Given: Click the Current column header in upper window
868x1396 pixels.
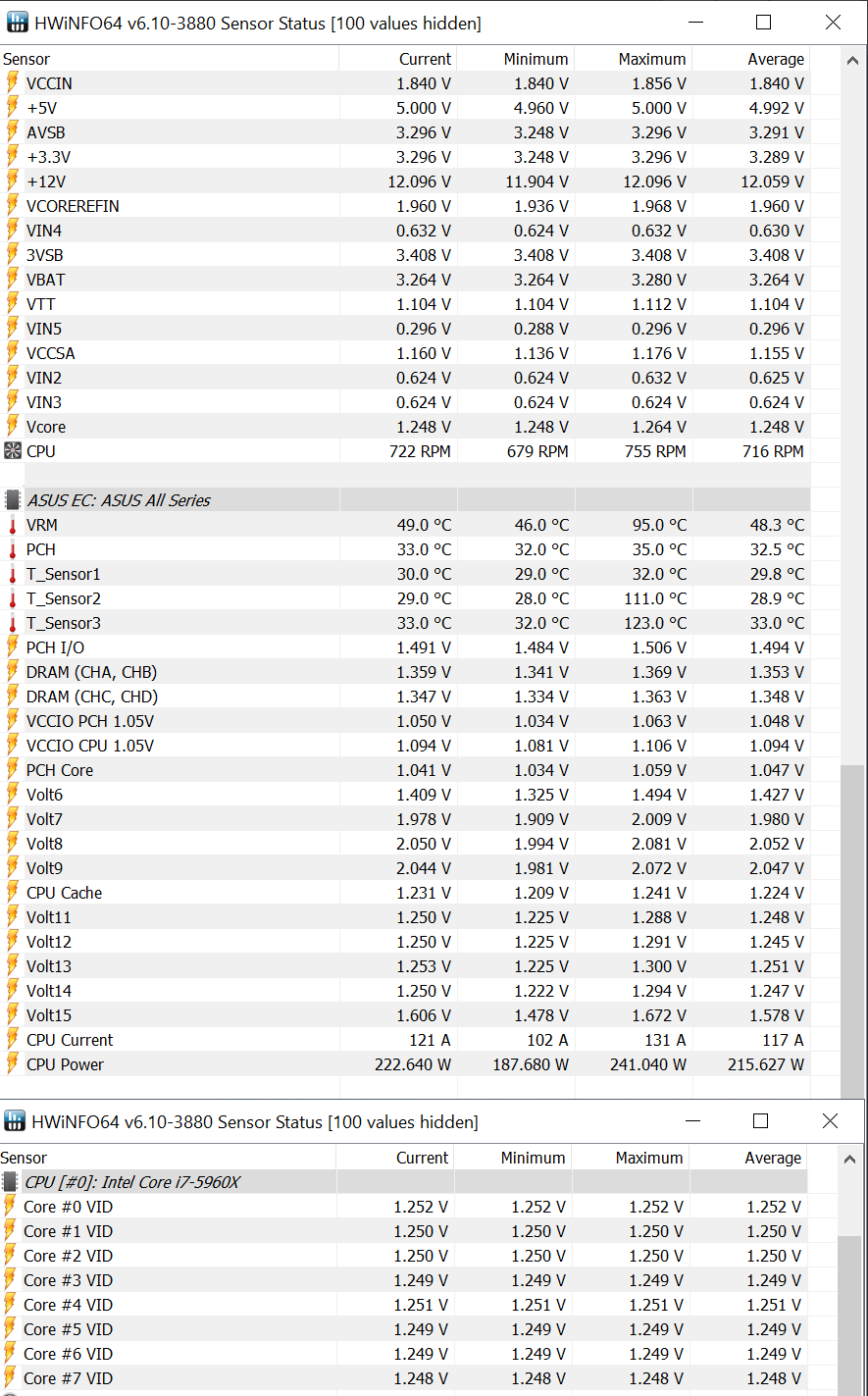Looking at the screenshot, I should tap(398, 59).
